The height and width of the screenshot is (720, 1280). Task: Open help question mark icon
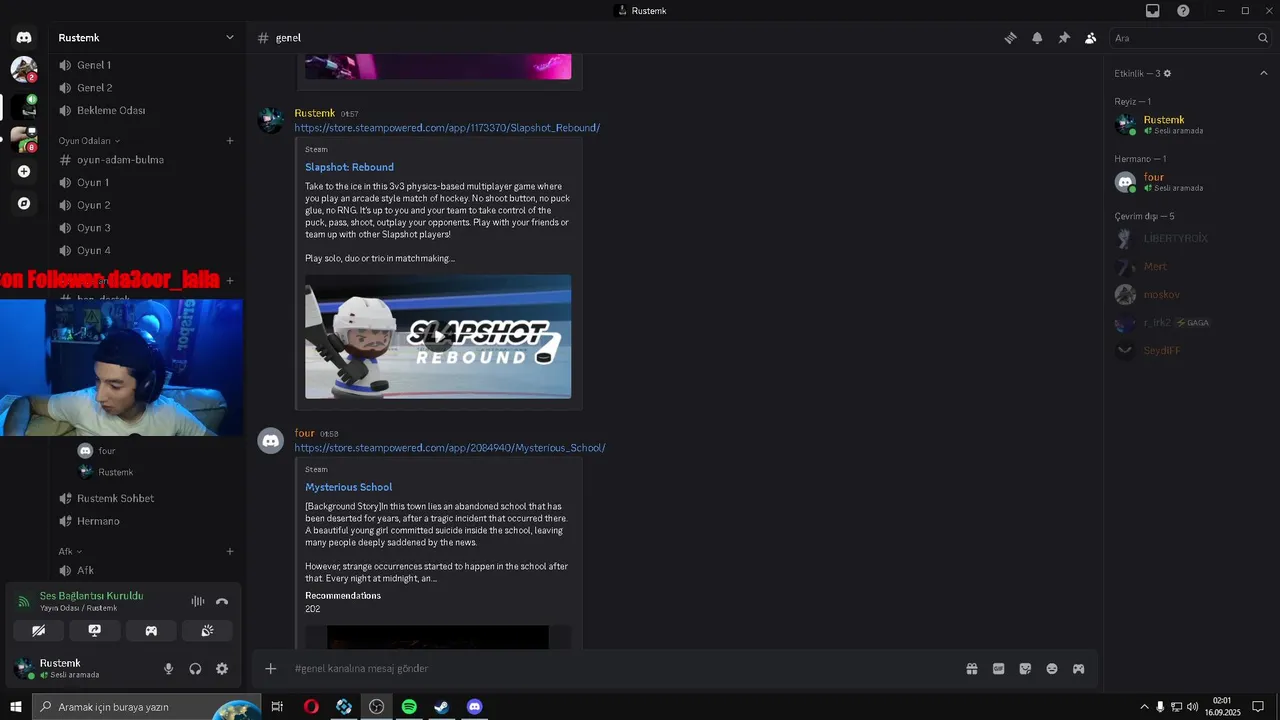click(1183, 11)
